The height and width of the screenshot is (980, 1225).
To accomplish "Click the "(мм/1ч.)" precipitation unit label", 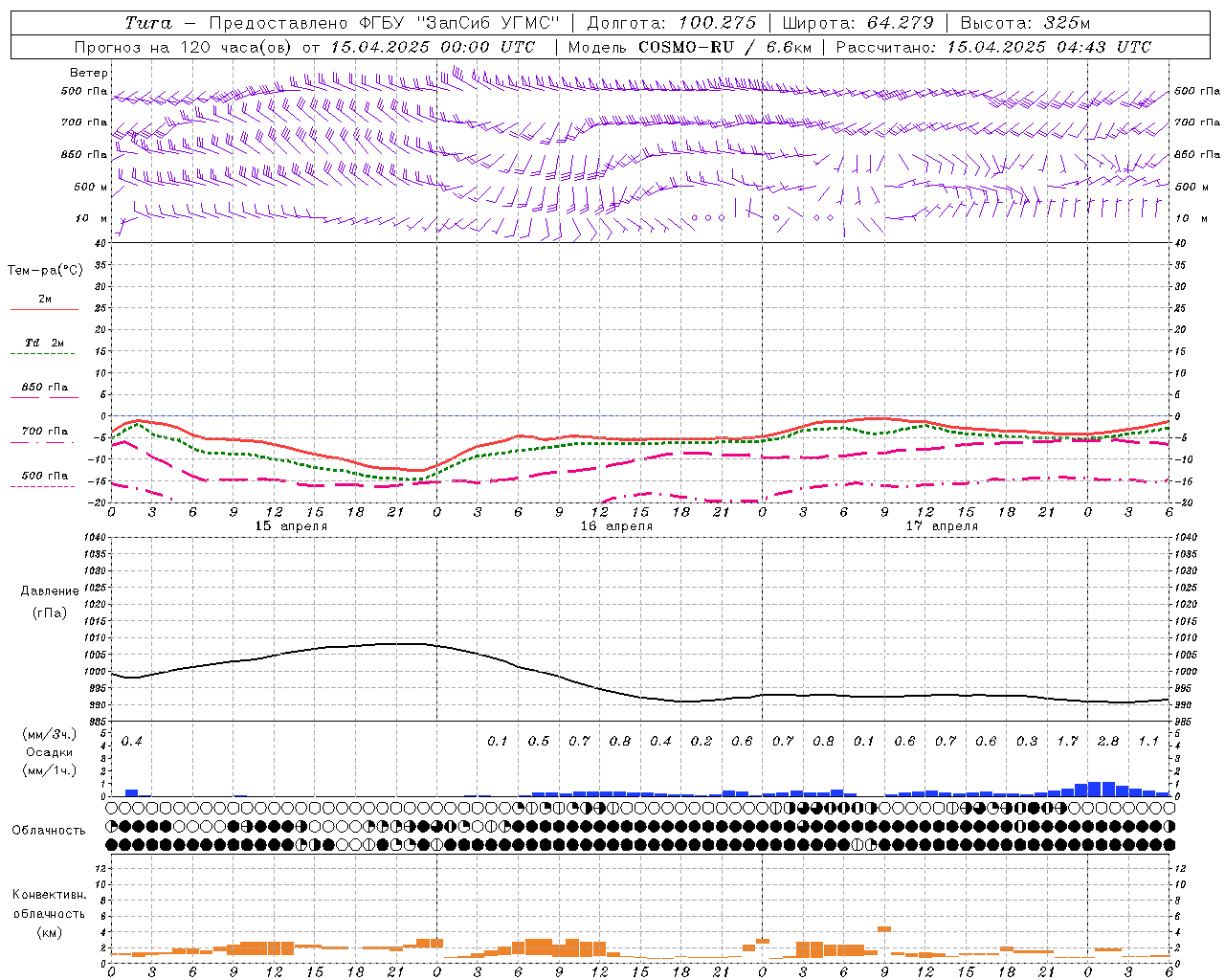I will coord(50,770).
